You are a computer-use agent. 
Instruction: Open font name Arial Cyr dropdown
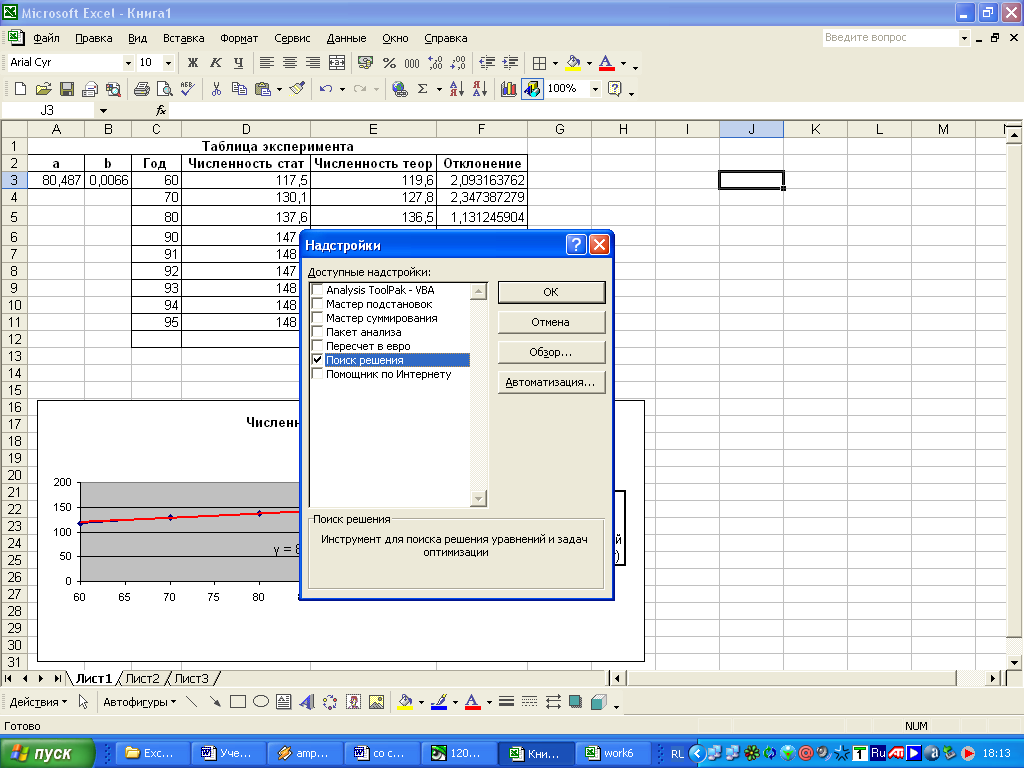click(128, 63)
